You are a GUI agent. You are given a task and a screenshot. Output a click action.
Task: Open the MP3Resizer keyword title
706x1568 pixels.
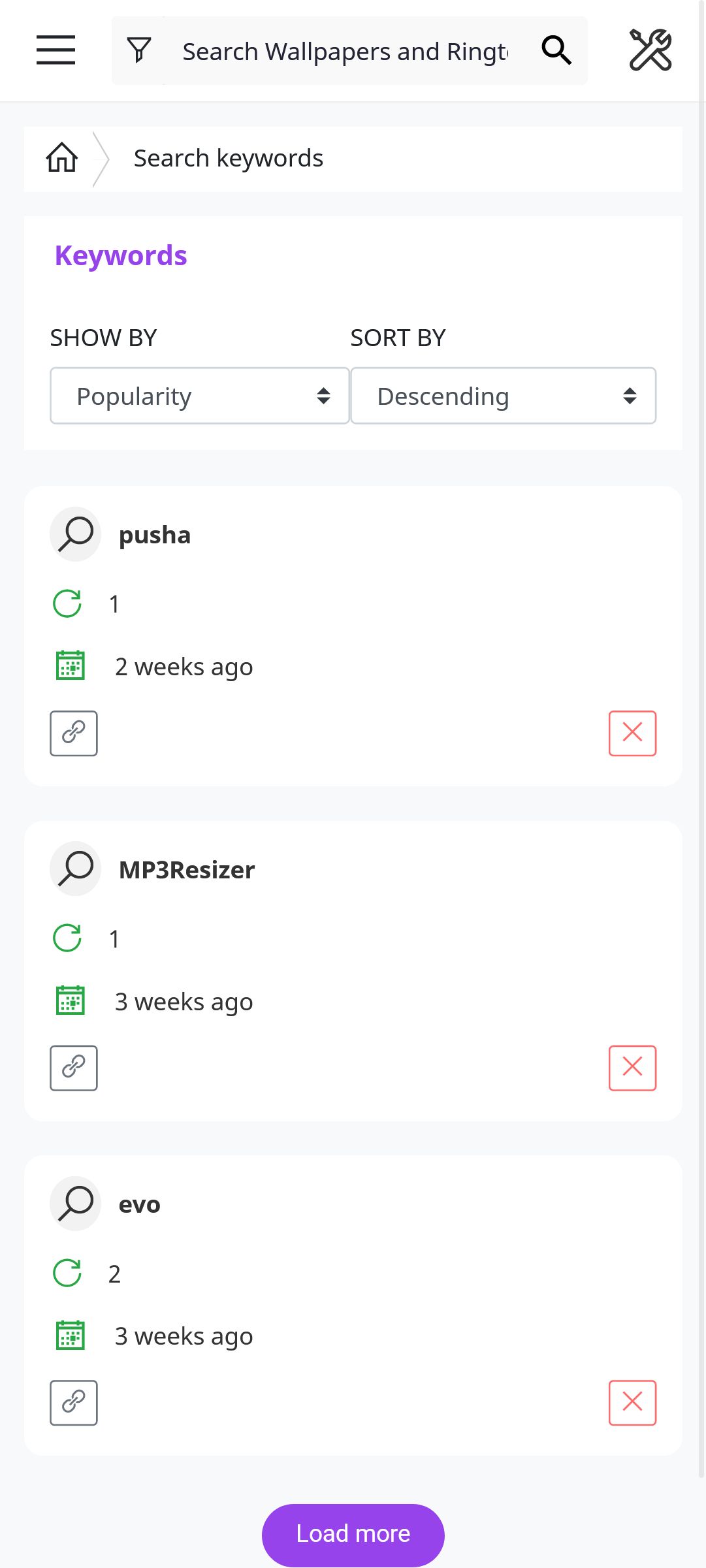point(187,870)
